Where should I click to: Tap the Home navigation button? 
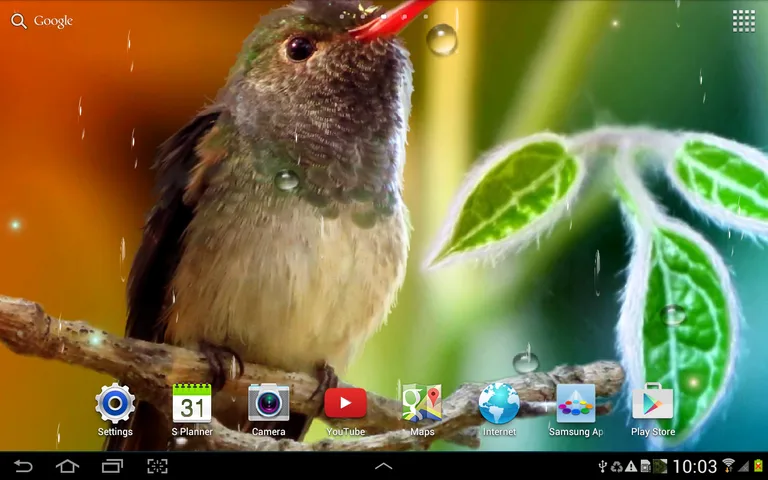point(68,466)
